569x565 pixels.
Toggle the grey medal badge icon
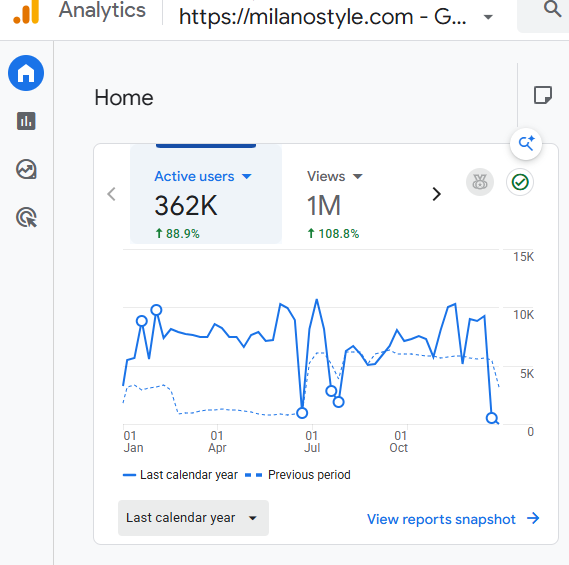(480, 182)
